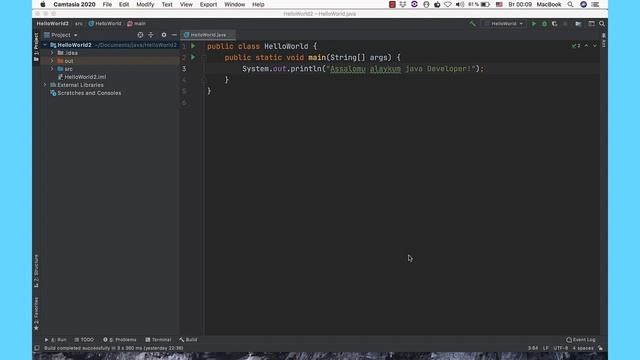Open the Problems tool window

click(120, 340)
